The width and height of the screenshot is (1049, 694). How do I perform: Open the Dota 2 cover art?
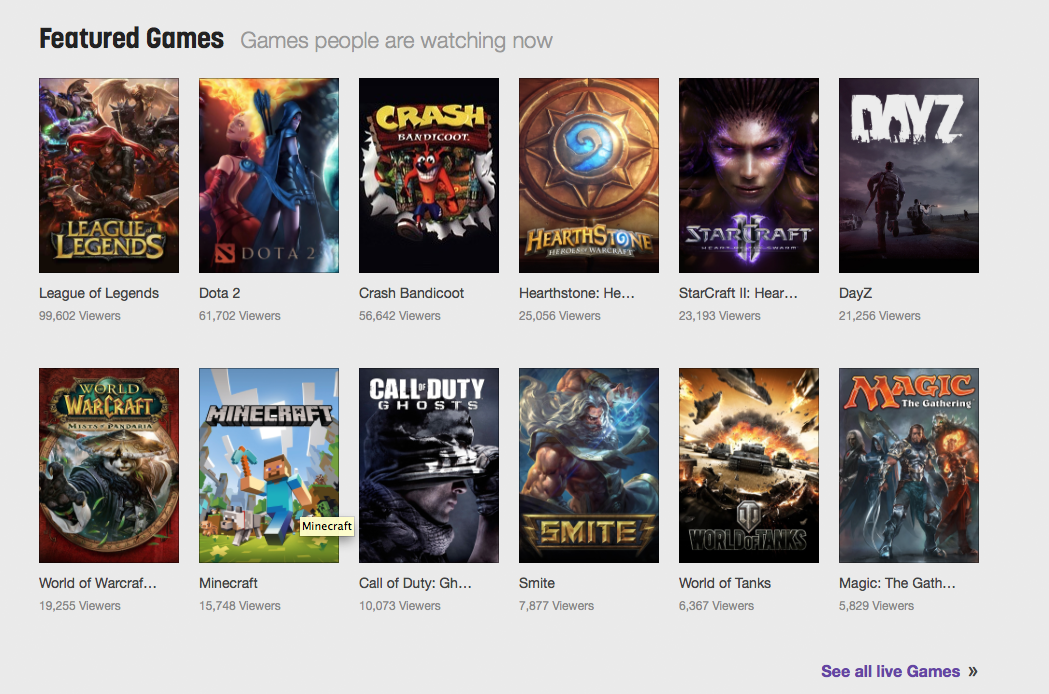269,175
